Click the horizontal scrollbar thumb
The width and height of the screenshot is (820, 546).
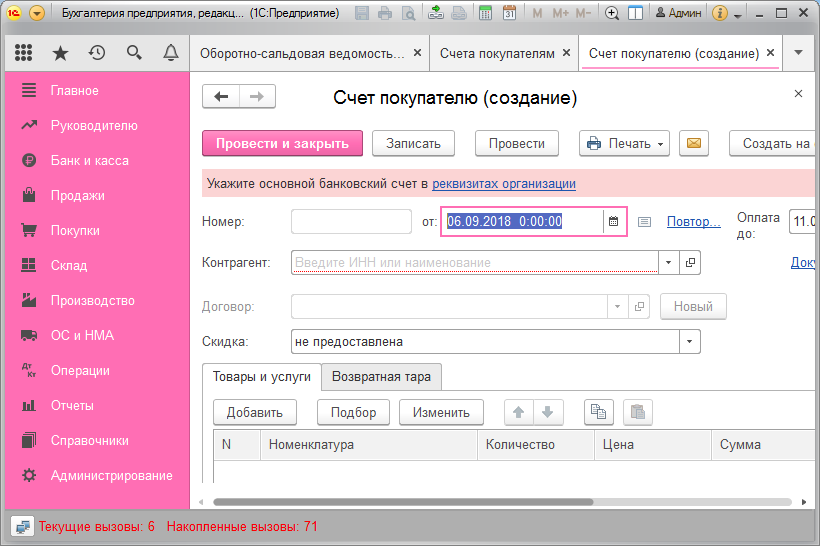(x=403, y=502)
